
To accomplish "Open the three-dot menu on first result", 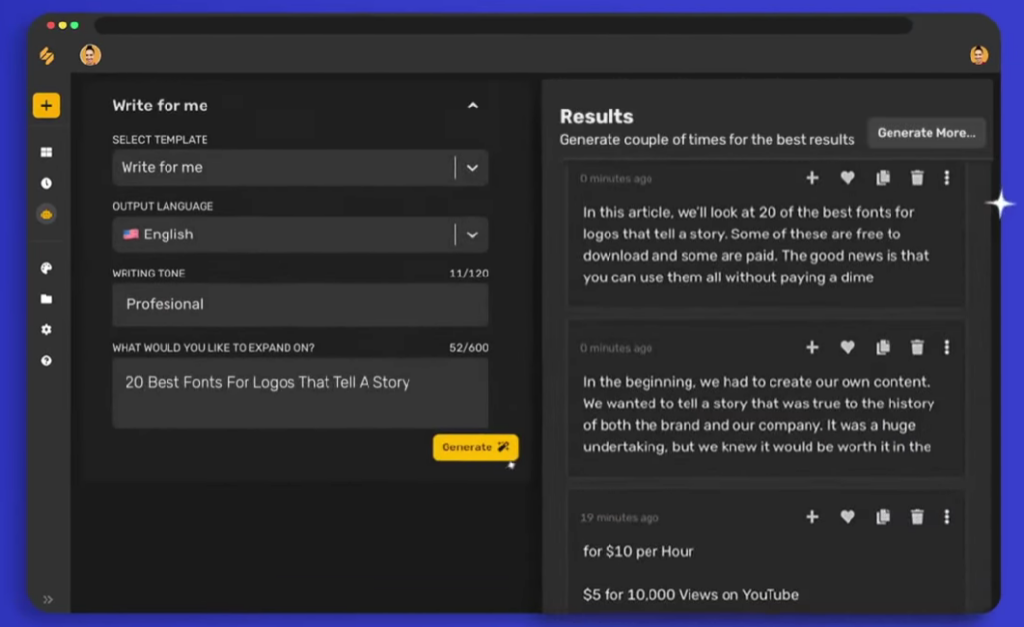I will click(x=947, y=177).
